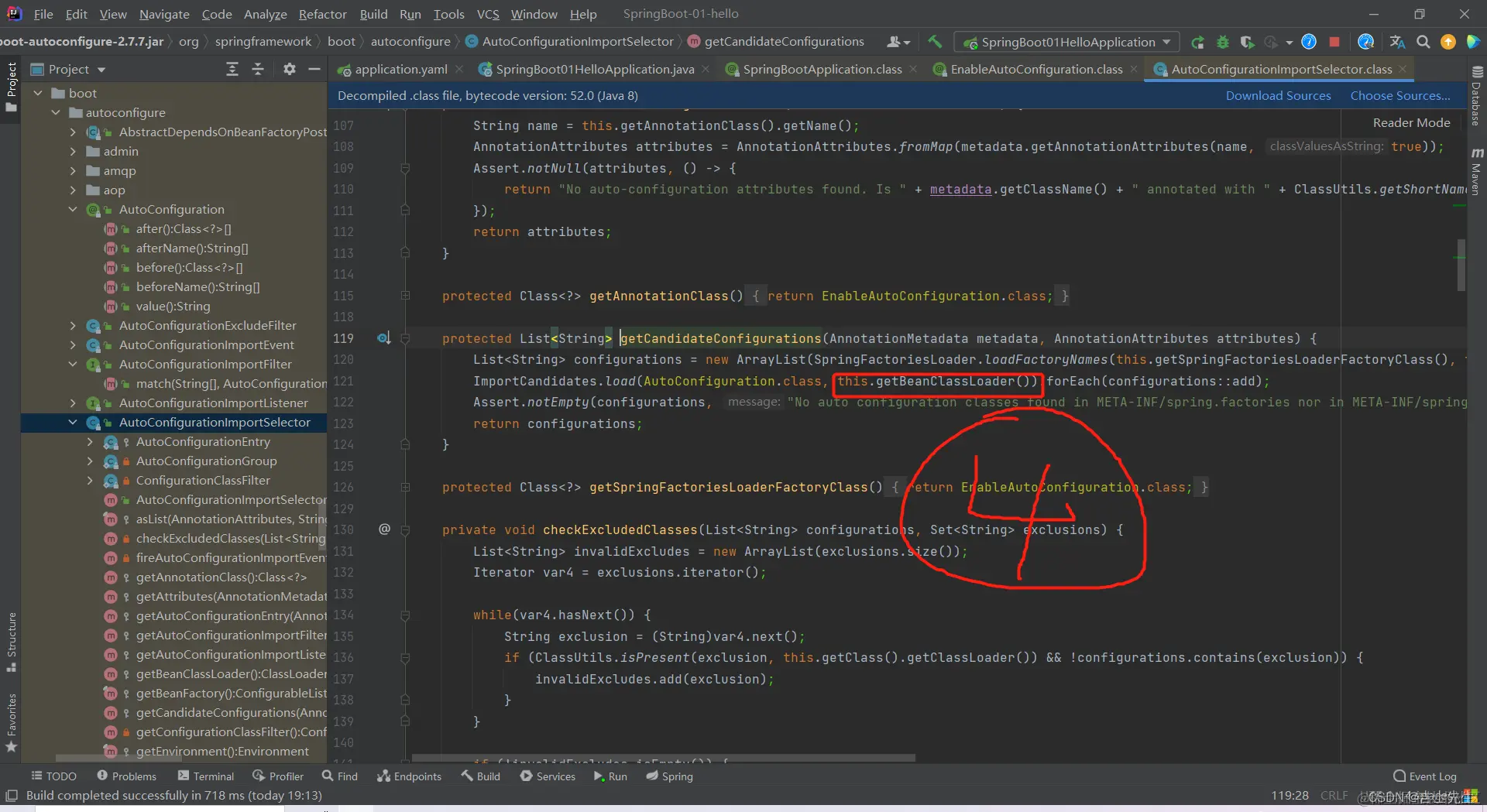Viewport: 1487px width, 812px height.
Task: Open the Favorites tool window
Action: click(11, 722)
